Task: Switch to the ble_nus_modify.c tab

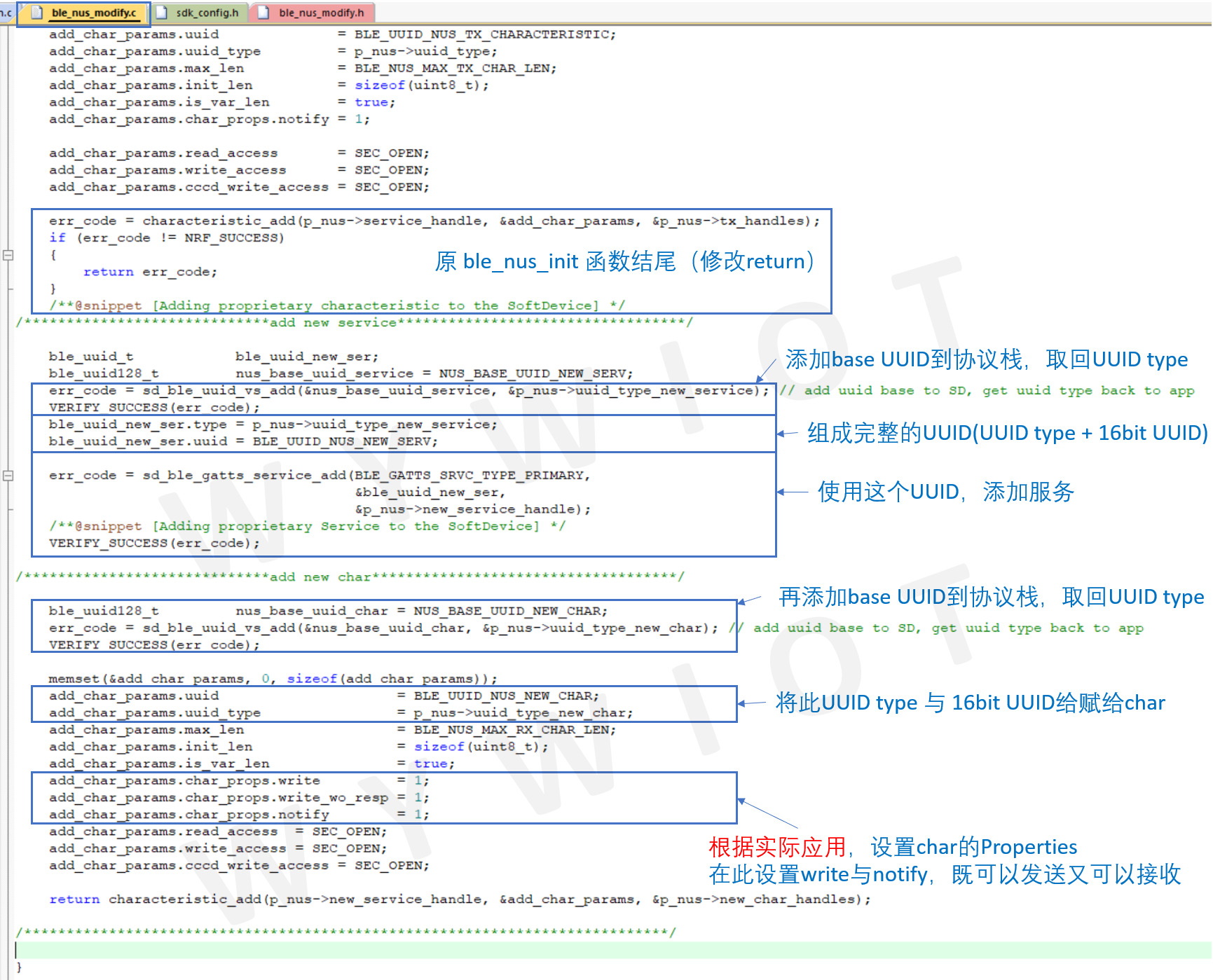Action: pos(83,13)
